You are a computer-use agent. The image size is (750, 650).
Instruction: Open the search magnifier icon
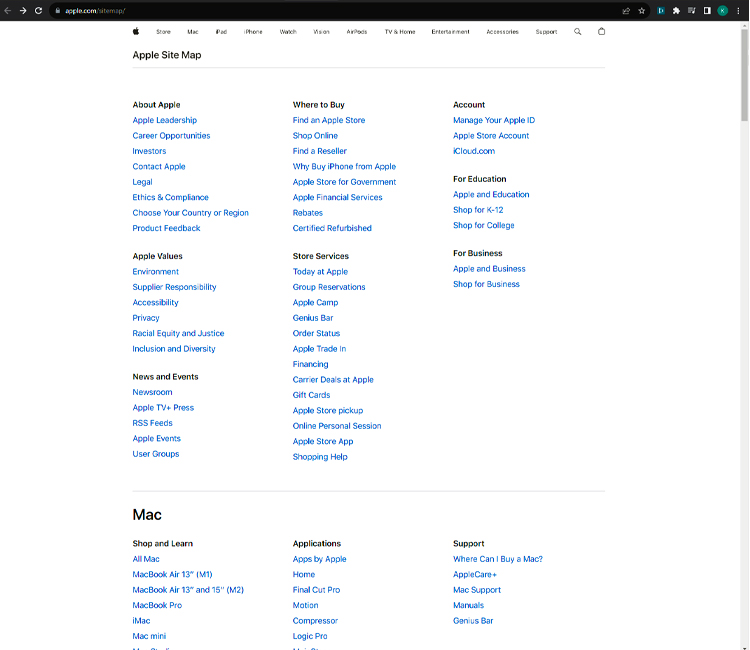pos(578,32)
